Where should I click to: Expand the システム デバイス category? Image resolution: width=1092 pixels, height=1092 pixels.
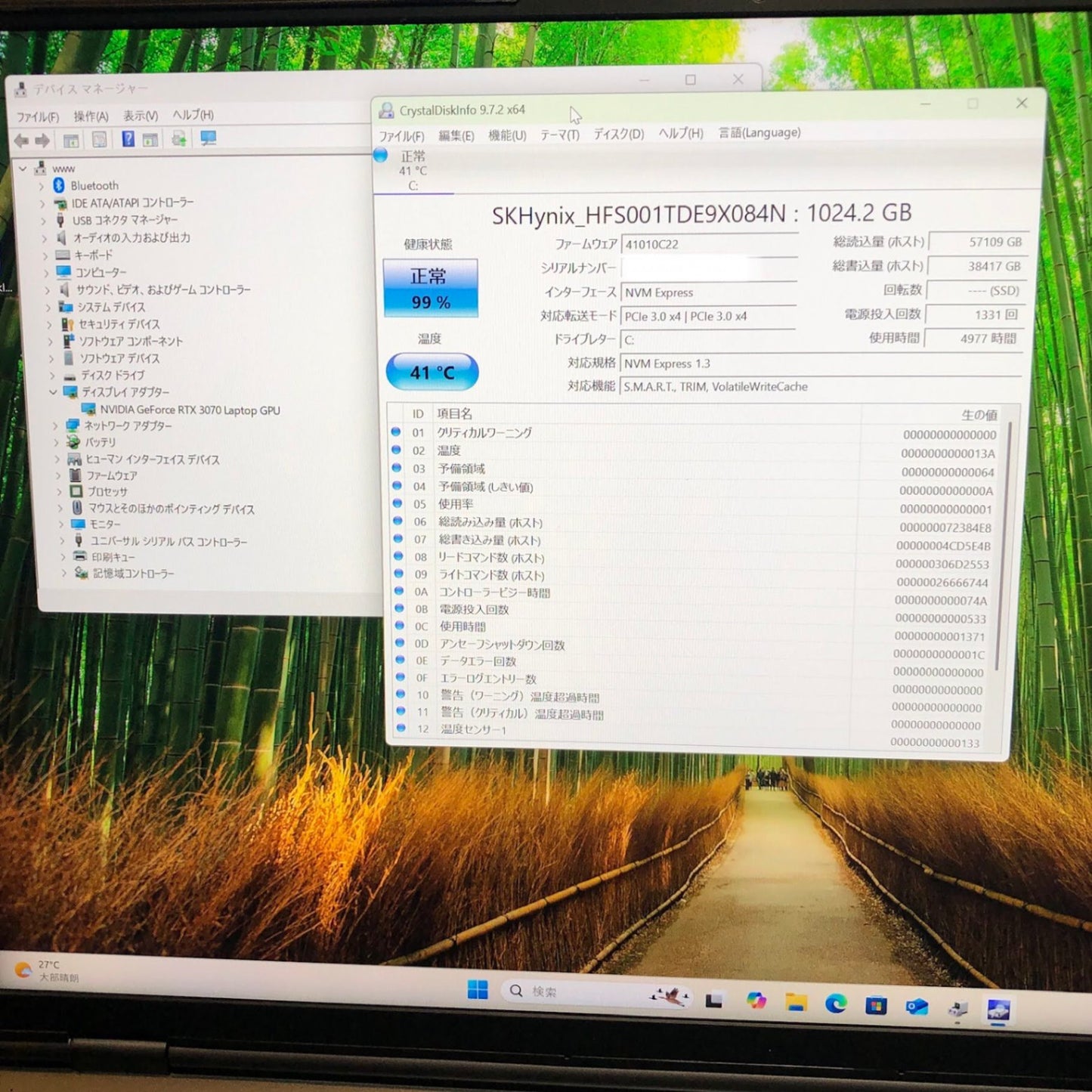(48, 307)
